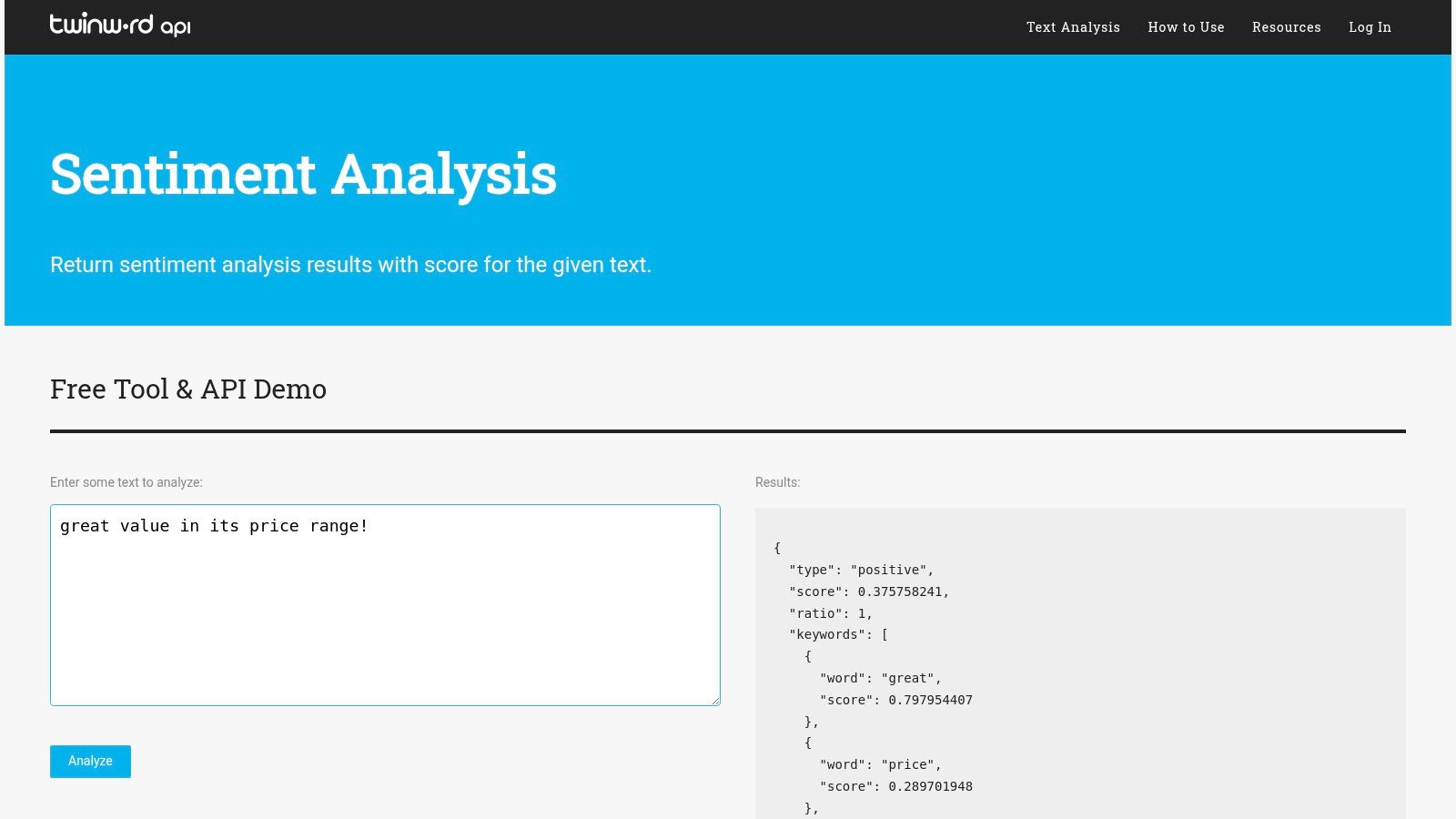
Task: Click the How to Use navigation link
Action: point(1186,27)
